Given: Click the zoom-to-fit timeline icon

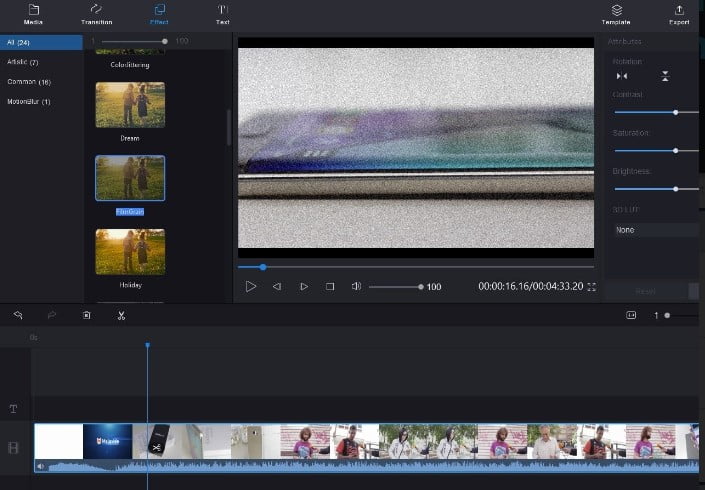Looking at the screenshot, I should 631,315.
